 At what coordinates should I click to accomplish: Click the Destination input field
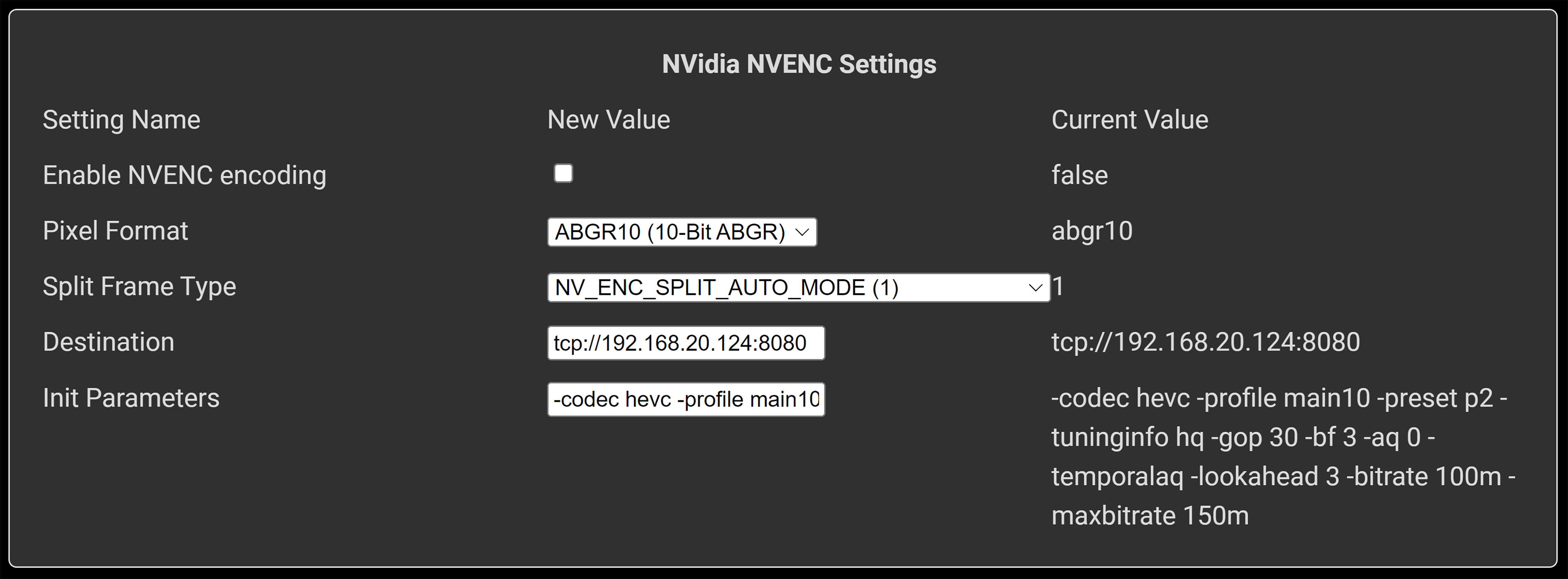pos(686,343)
